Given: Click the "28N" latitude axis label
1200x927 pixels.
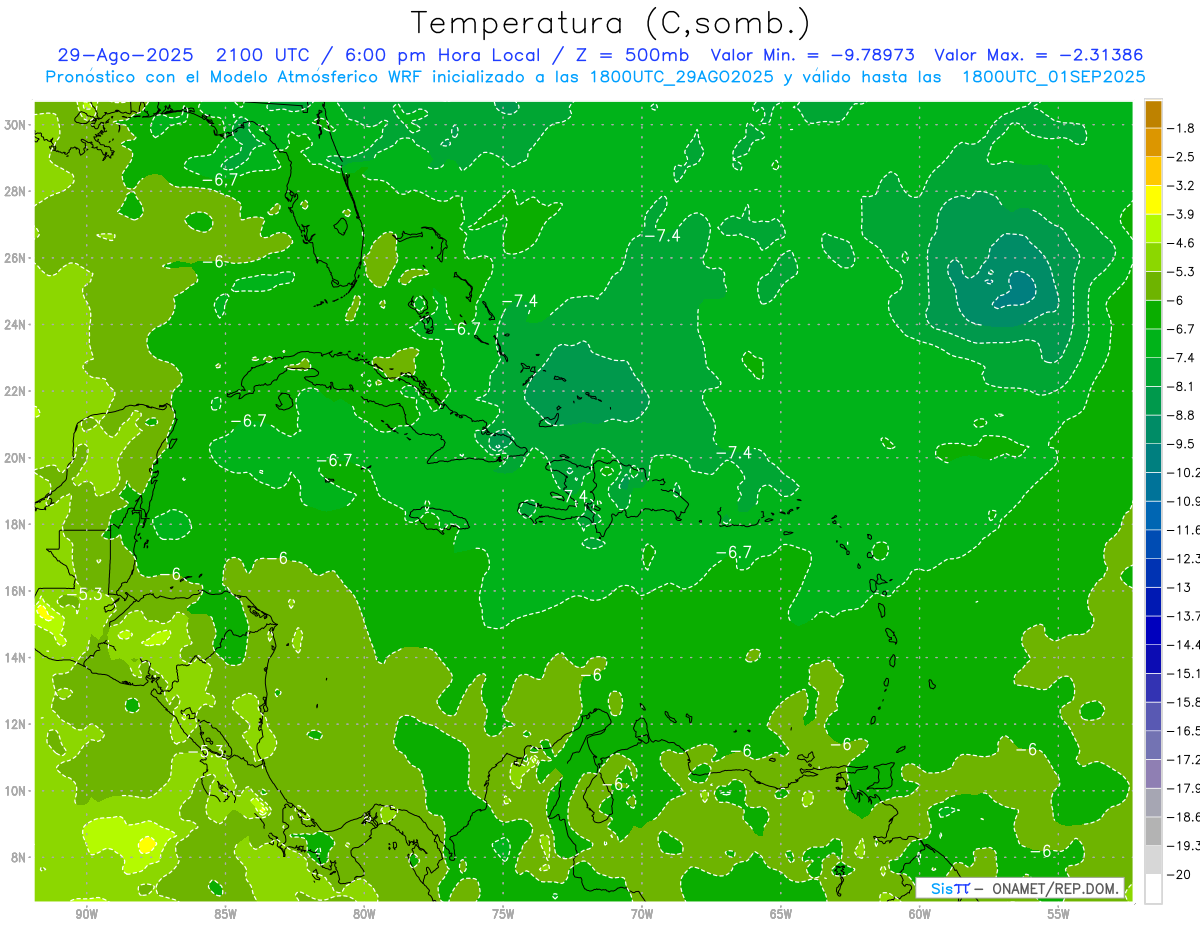Looking at the screenshot, I should (x=15, y=191).
